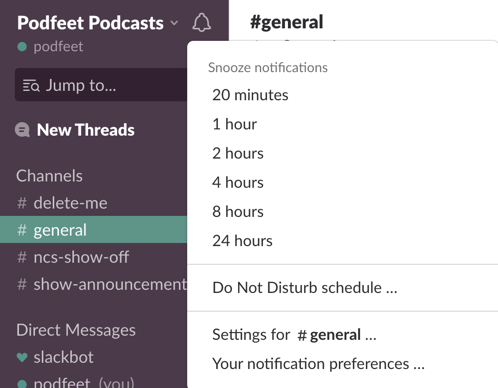Open New Threads view
The height and width of the screenshot is (388, 498).
coord(86,130)
